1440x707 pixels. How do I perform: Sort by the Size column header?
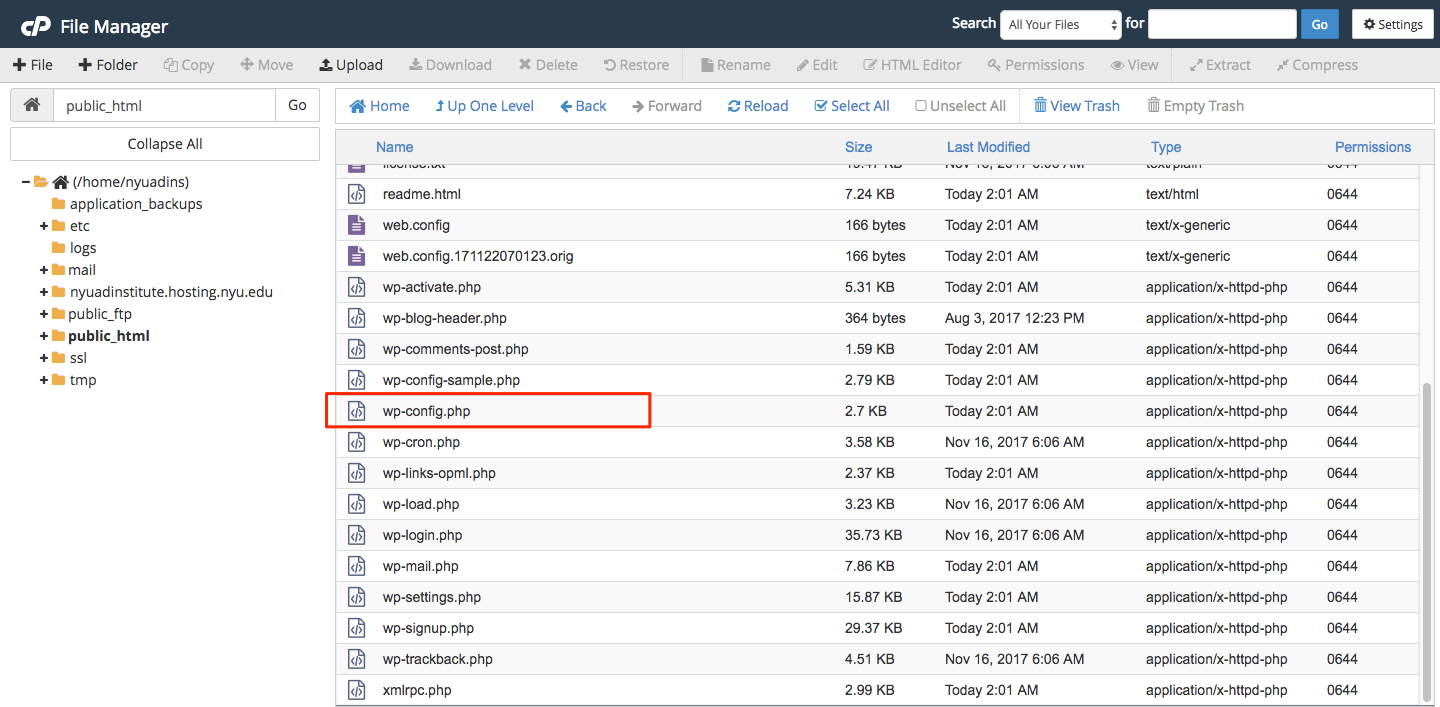click(x=858, y=147)
